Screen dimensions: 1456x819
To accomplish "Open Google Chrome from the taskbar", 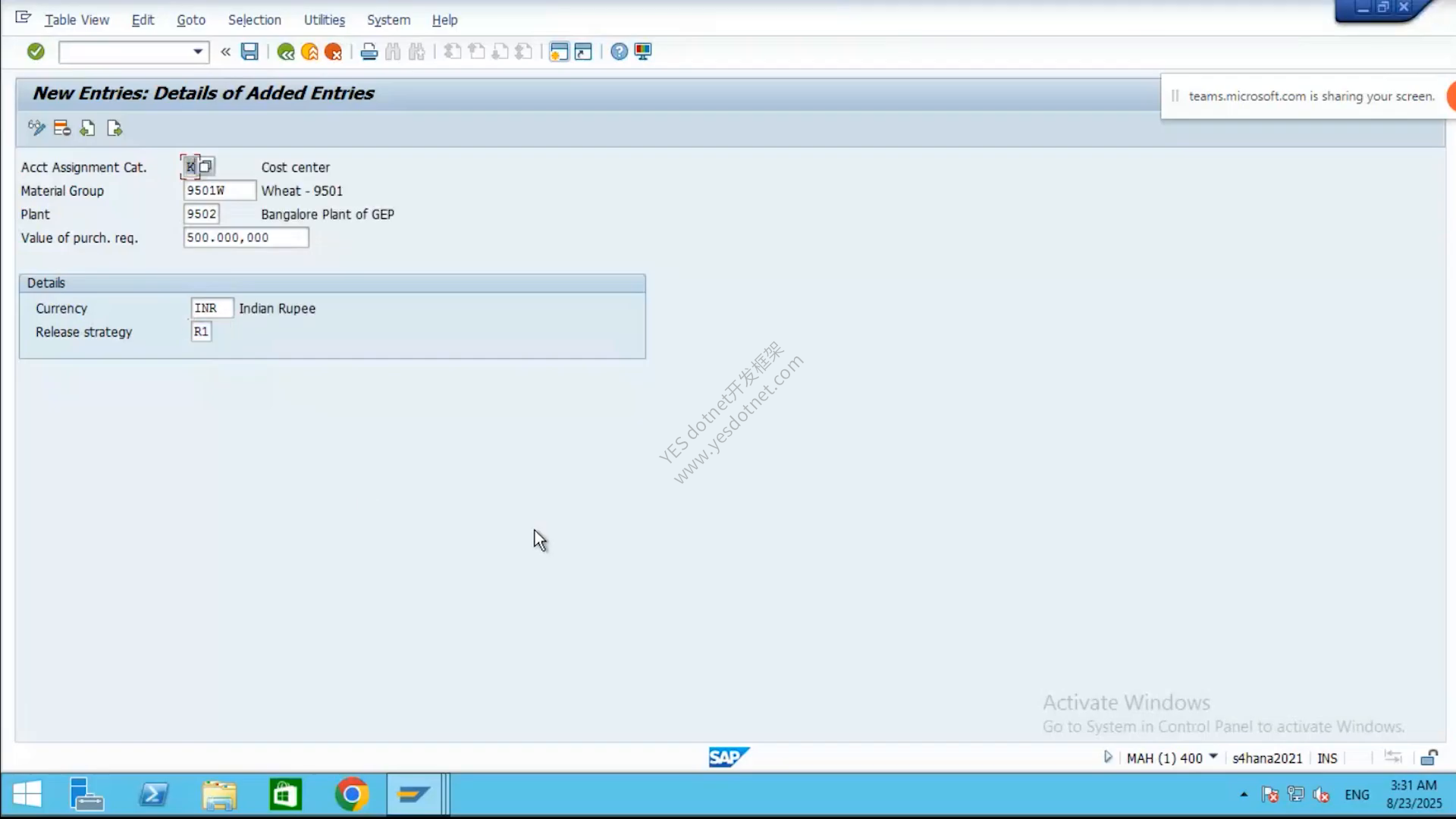I will coord(351,794).
